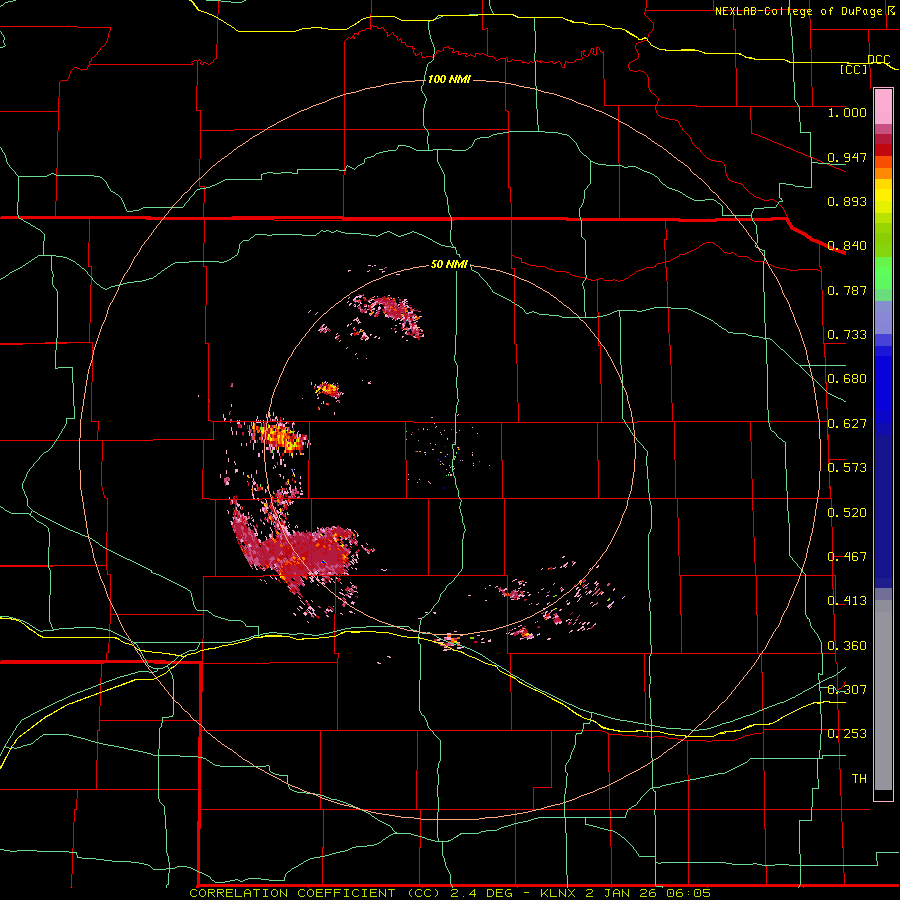Click the 1.000 value on the color scale

pyautogui.click(x=847, y=112)
